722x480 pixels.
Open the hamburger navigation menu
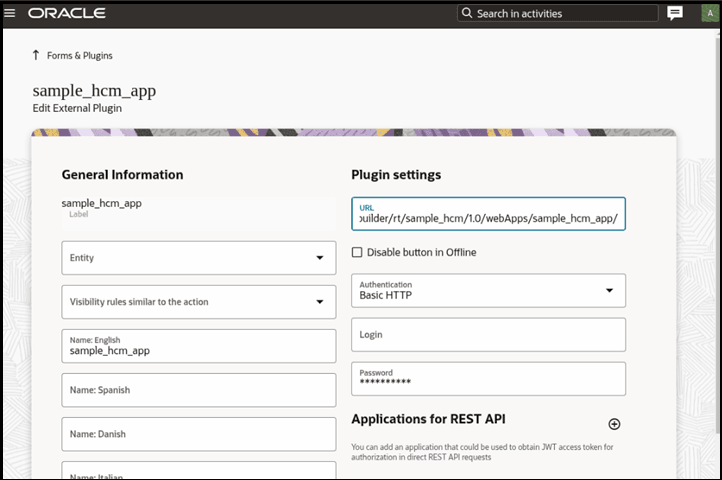pos(10,13)
